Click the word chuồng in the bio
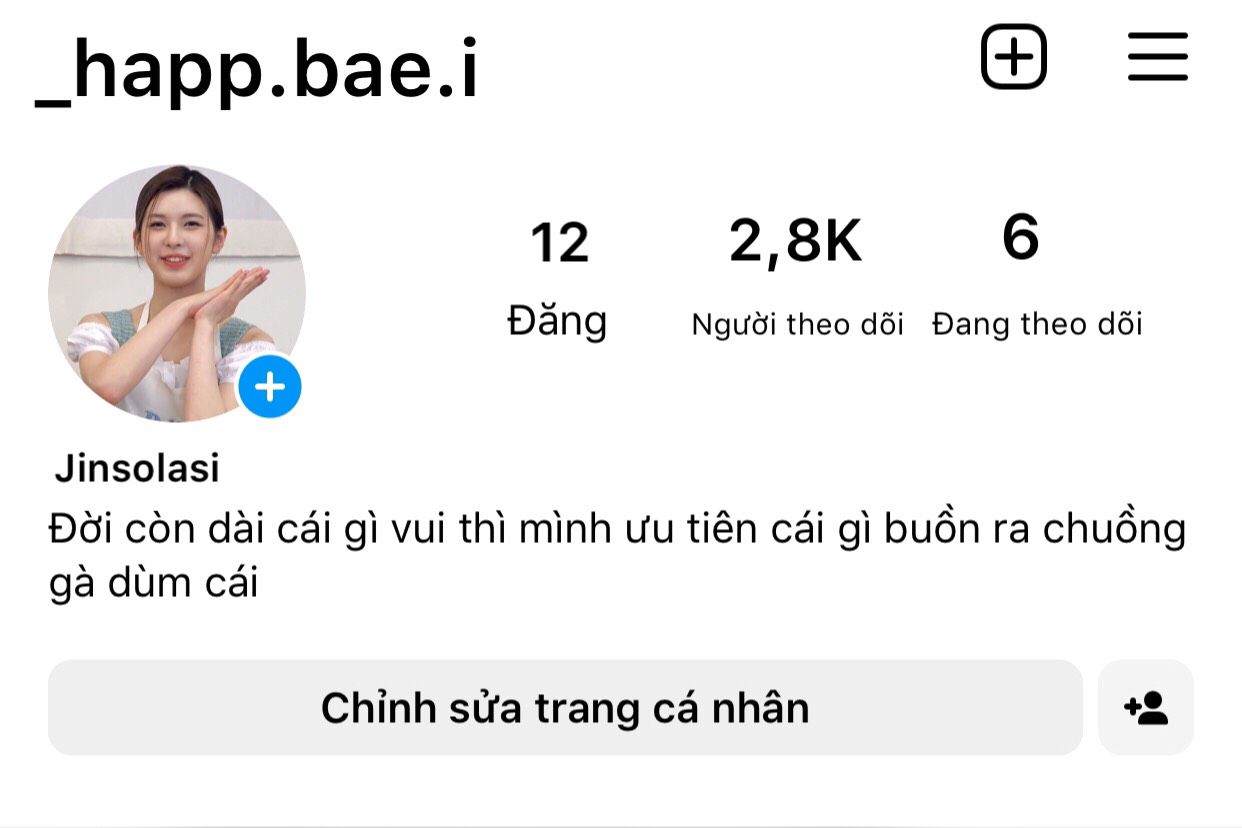Screen dimensions: 1242x828 1114,531
